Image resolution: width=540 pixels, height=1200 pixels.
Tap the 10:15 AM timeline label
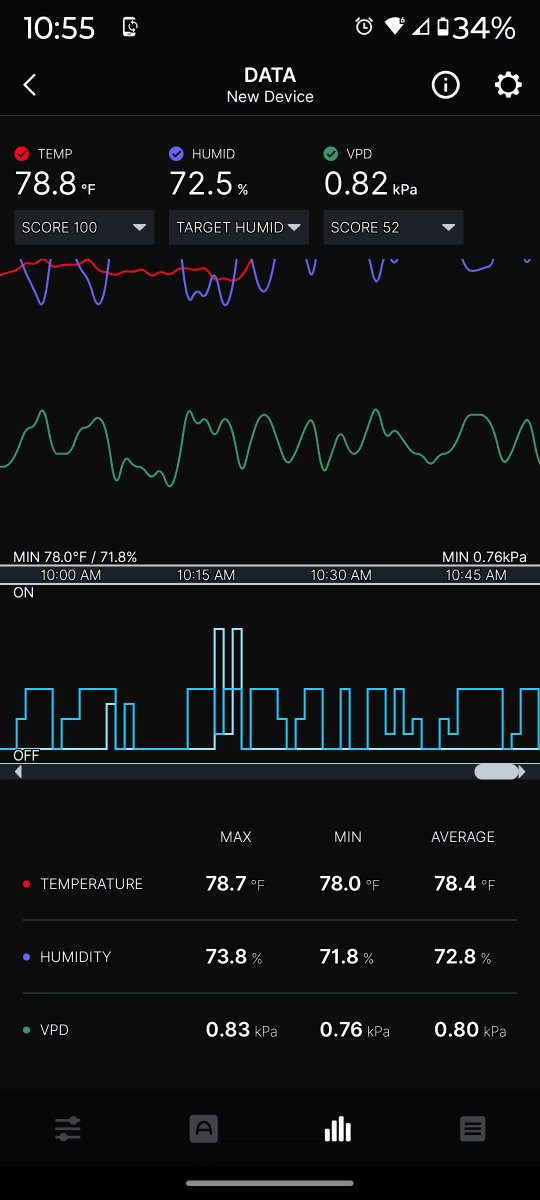point(206,575)
